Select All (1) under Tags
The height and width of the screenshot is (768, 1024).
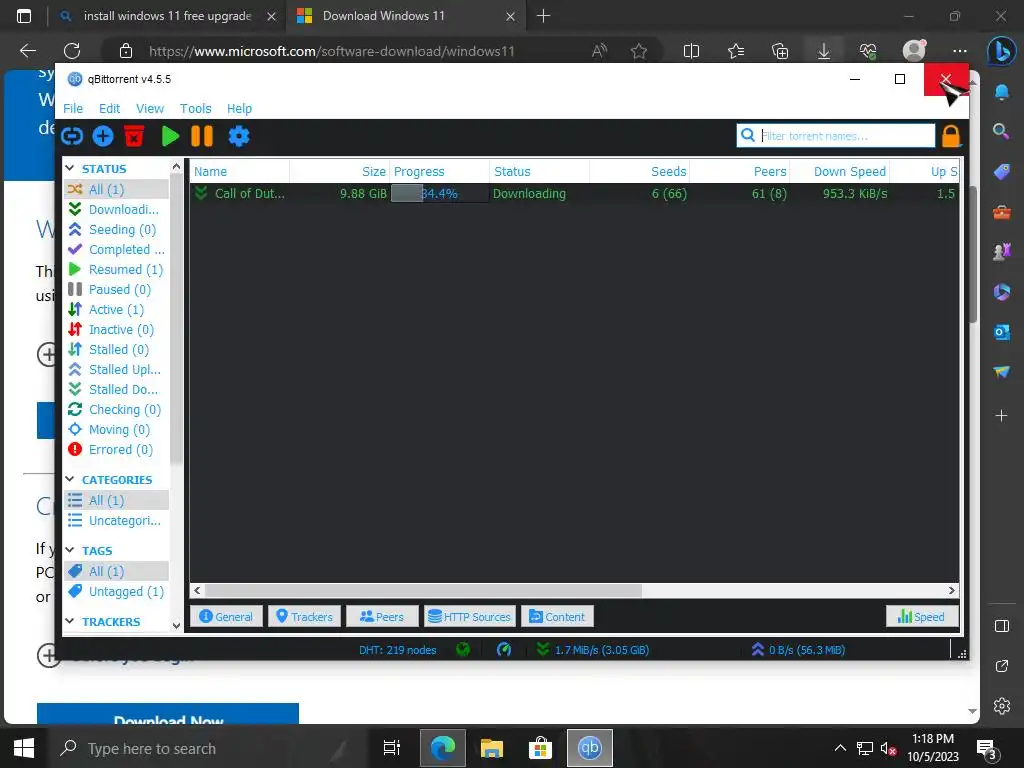pos(116,571)
